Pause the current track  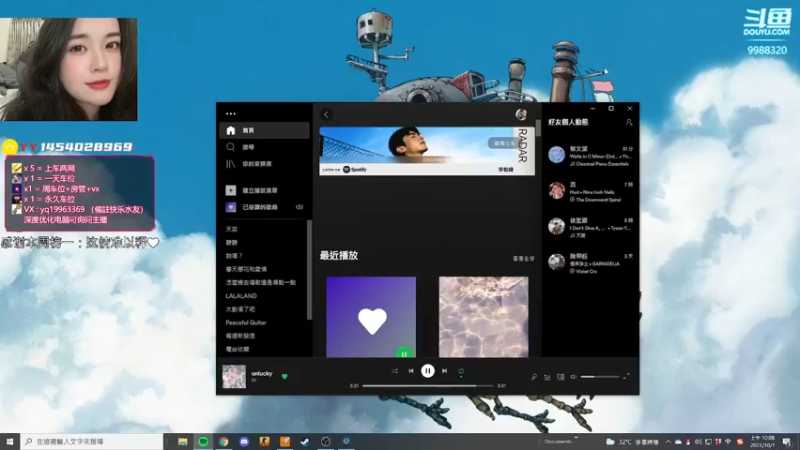pos(428,371)
